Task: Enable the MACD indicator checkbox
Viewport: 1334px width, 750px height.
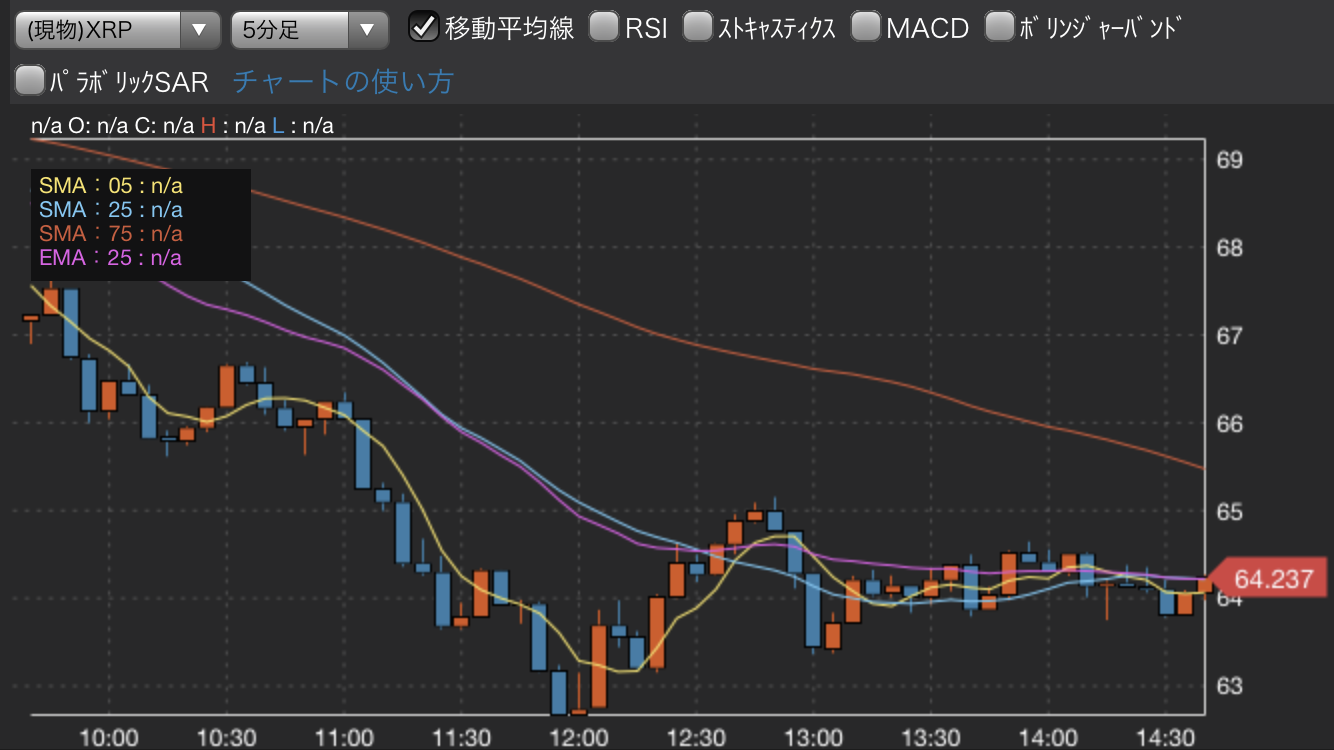Action: coord(865,27)
